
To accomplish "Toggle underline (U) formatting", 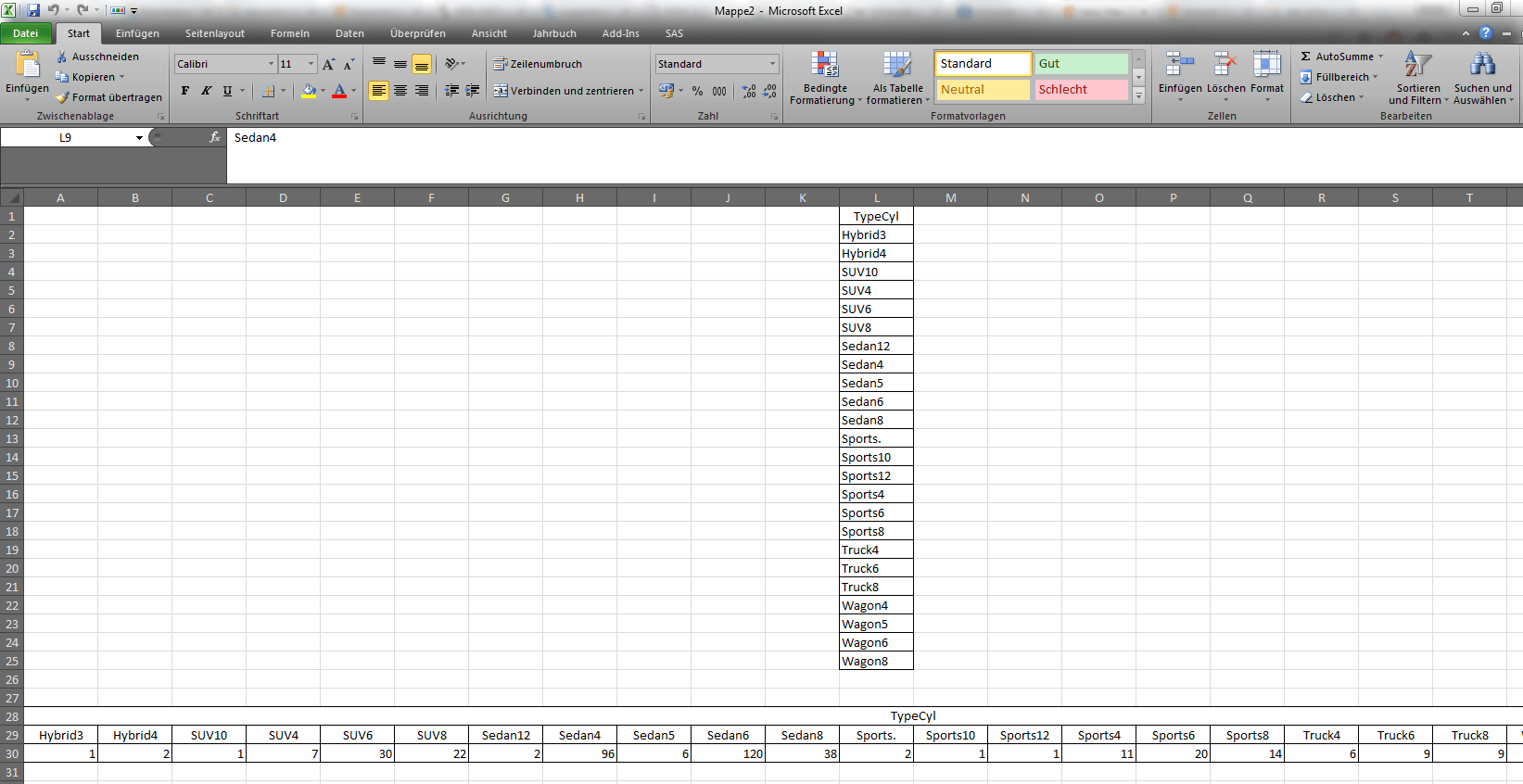I will click(227, 91).
